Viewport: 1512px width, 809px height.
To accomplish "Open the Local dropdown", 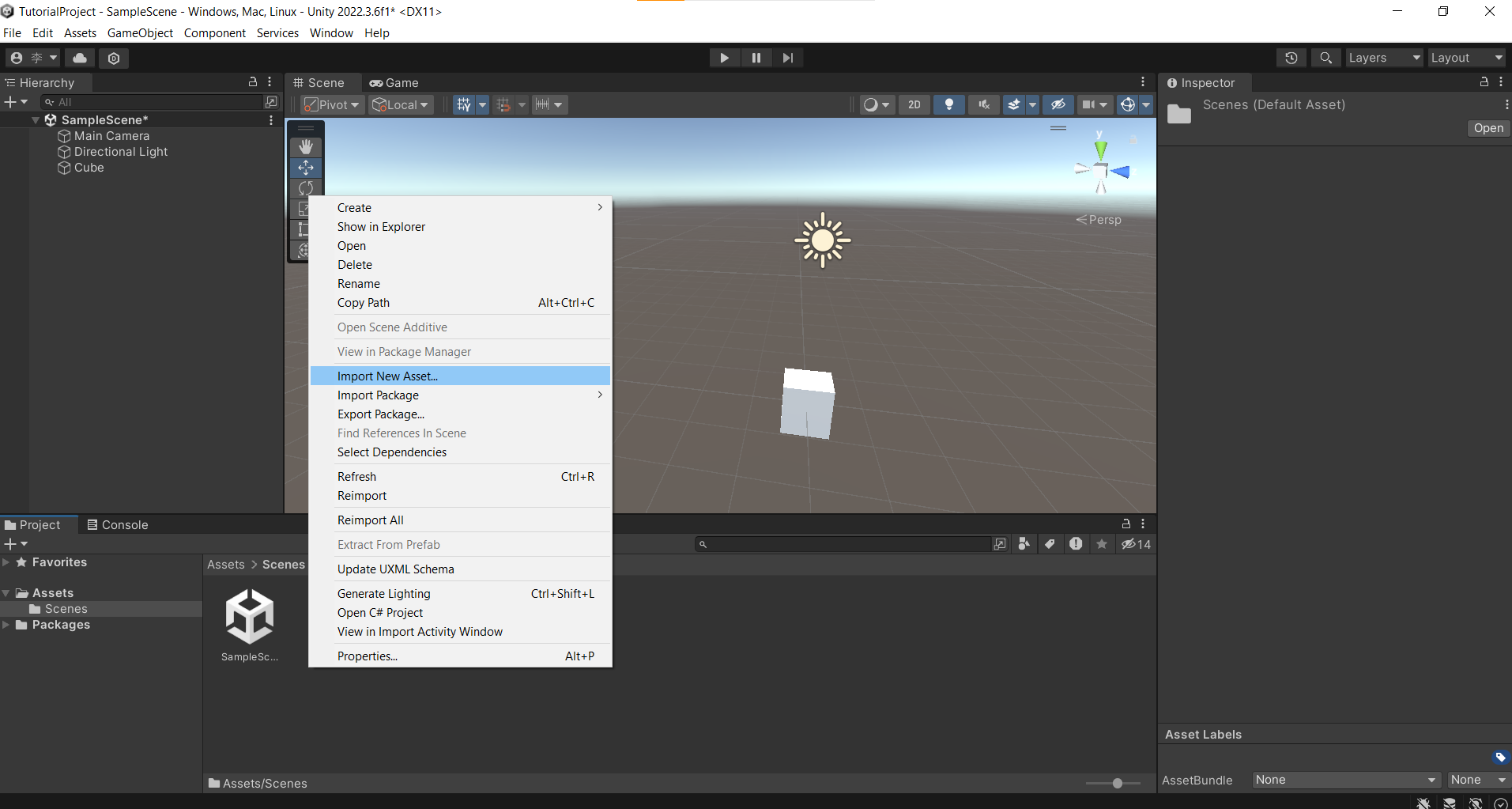I will pyautogui.click(x=401, y=104).
